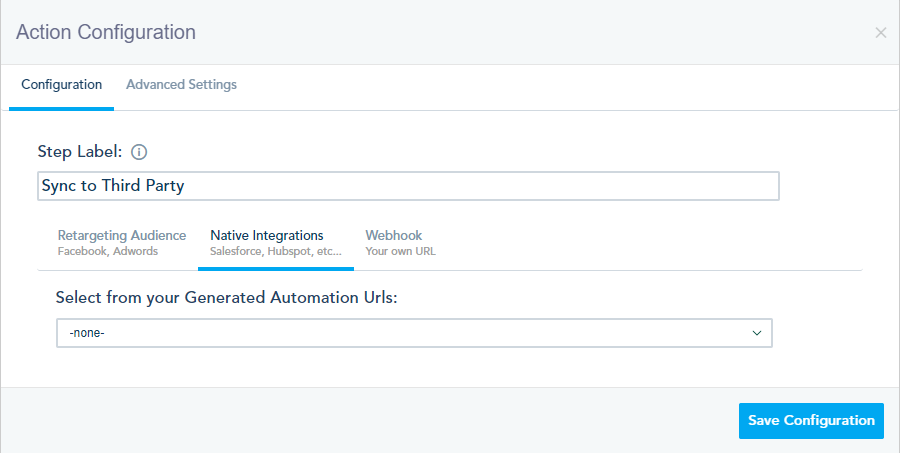Click the 'Facebook, Adwords' subtitle
Viewport: 900px width, 453px height.
[108, 251]
